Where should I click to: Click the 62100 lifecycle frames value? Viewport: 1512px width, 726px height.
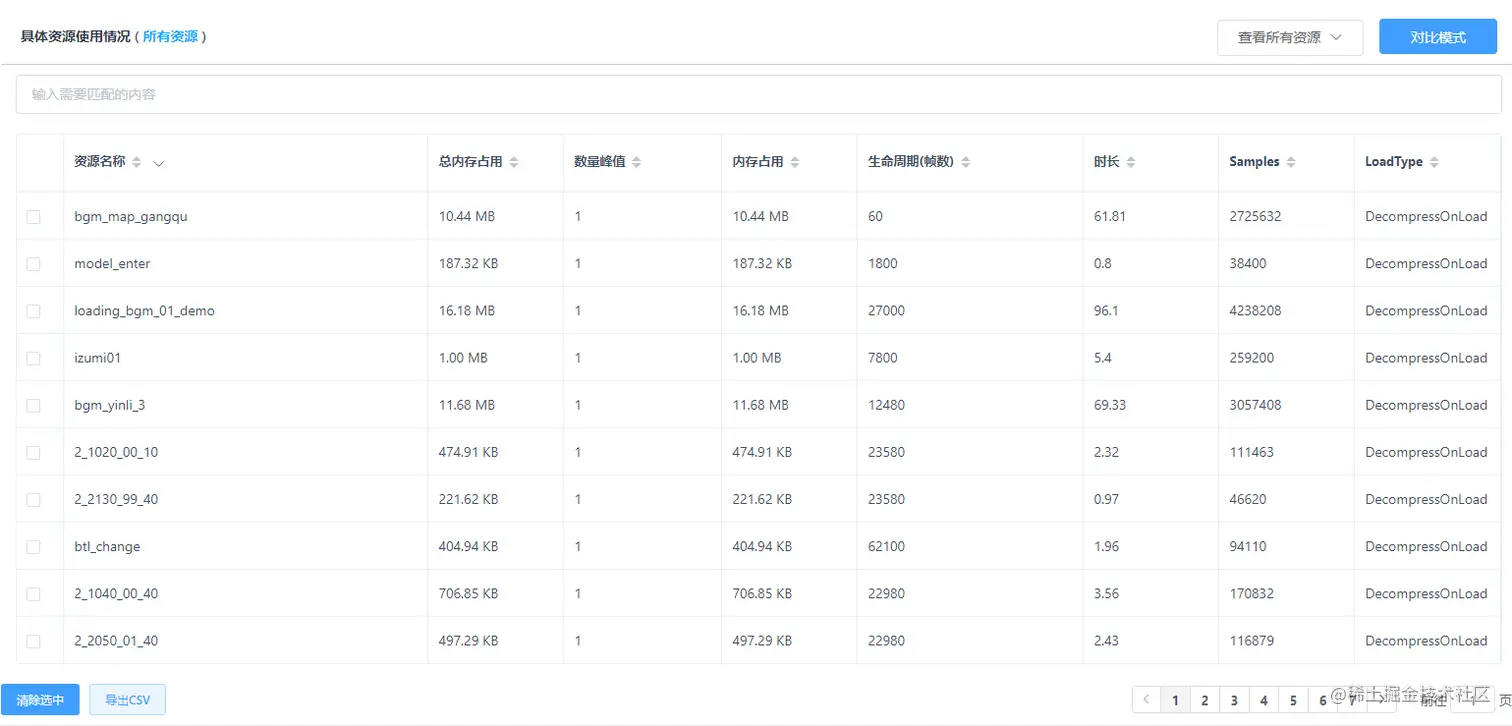(x=887, y=547)
